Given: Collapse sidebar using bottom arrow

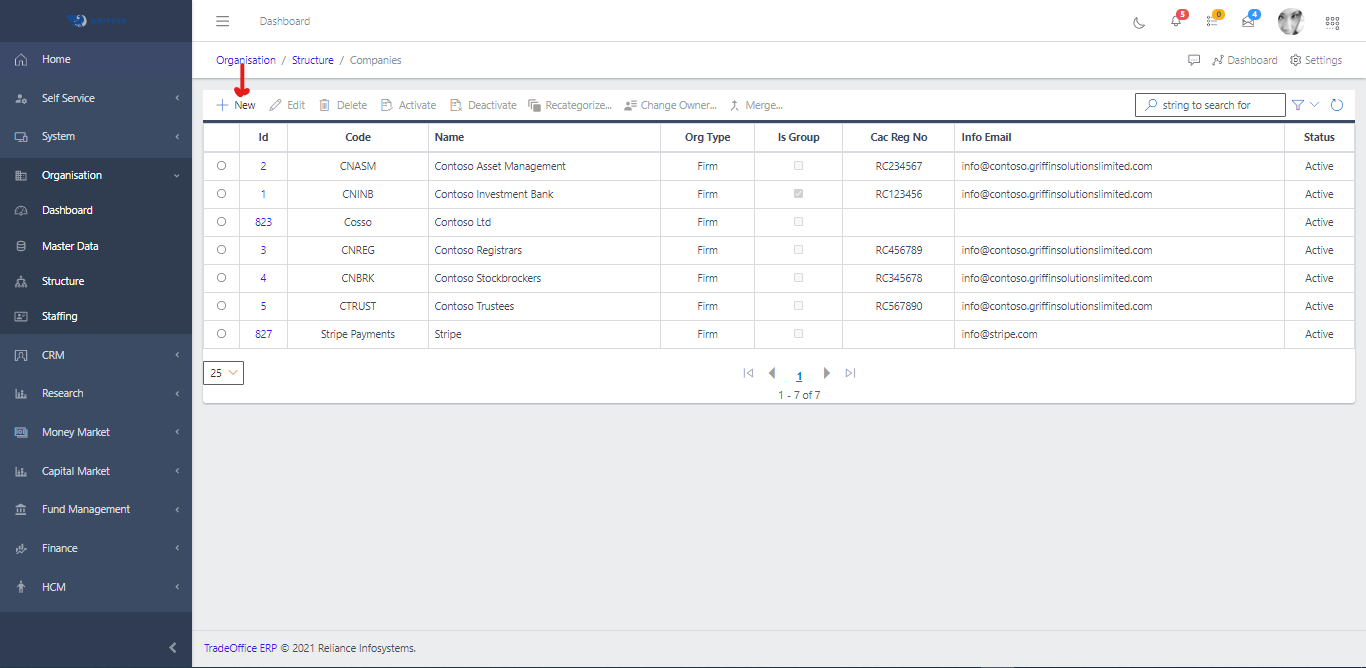Looking at the screenshot, I should [x=173, y=648].
